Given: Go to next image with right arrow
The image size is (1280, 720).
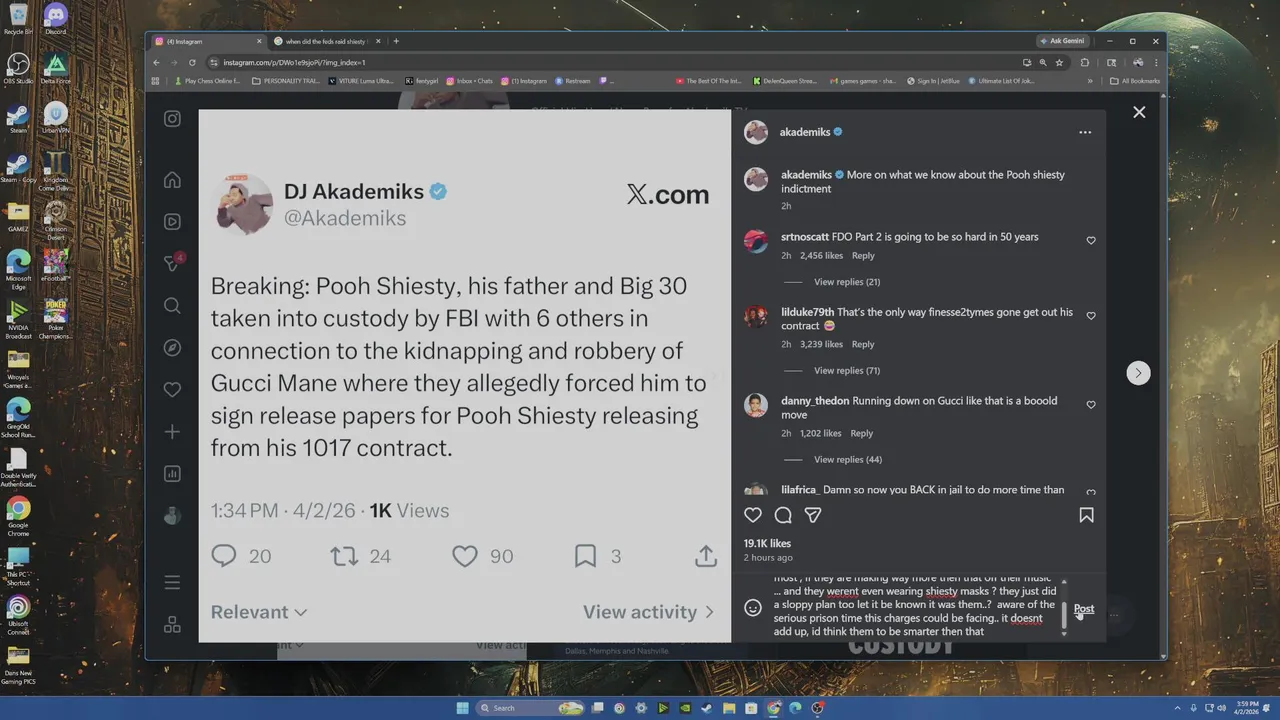Looking at the screenshot, I should tap(1138, 373).
